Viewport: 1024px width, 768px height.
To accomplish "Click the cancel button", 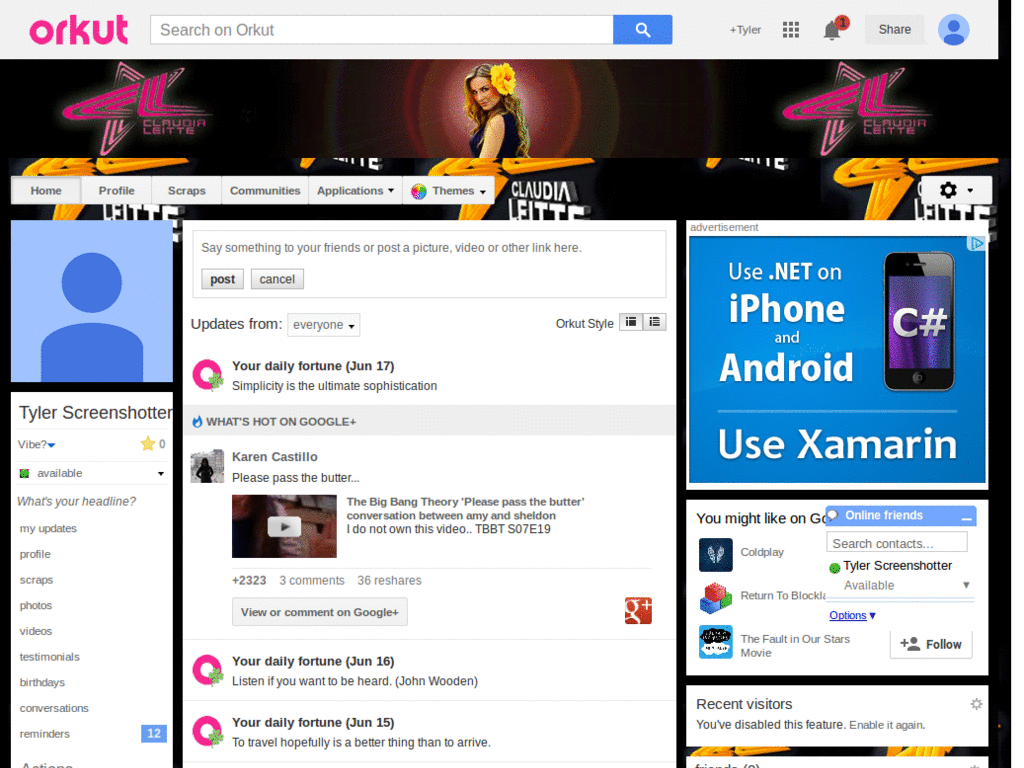I will click(277, 279).
